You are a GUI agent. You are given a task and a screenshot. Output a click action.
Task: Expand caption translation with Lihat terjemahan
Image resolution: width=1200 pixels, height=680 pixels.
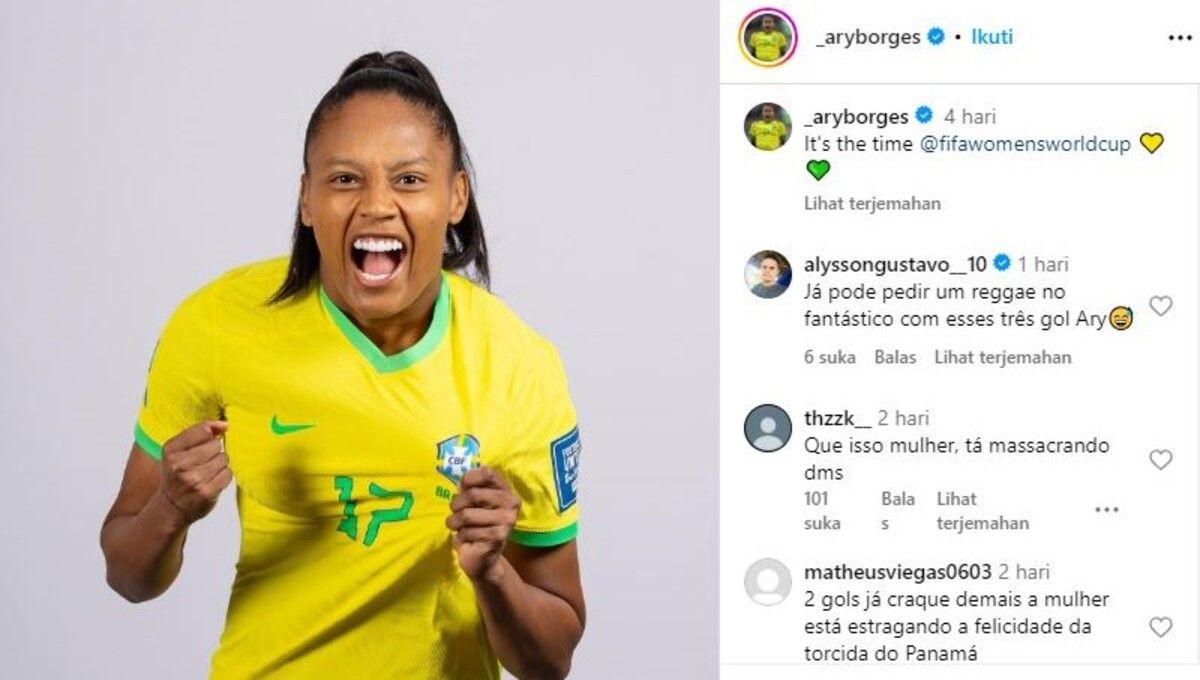coord(872,203)
